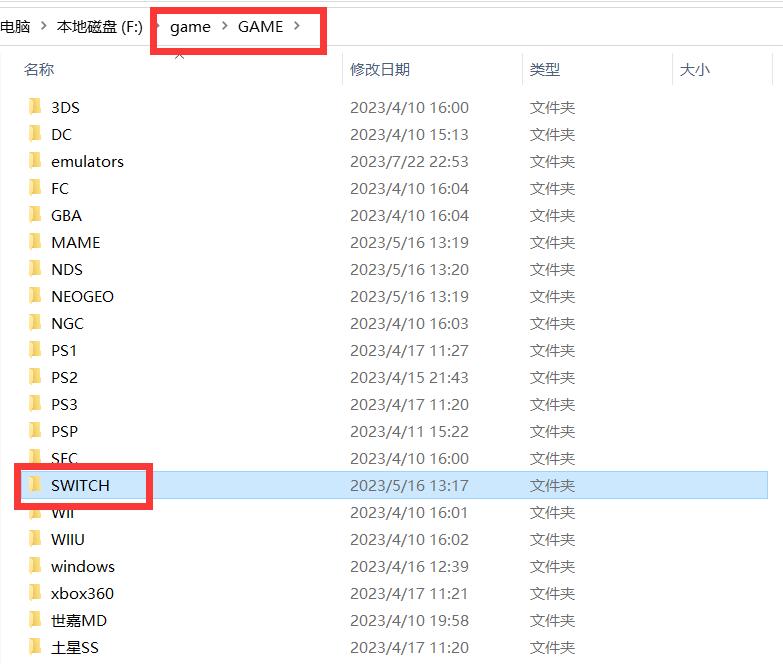Click date 2023/7/22 22:53 of emulators
This screenshot has height=664, width=783.
tap(409, 161)
